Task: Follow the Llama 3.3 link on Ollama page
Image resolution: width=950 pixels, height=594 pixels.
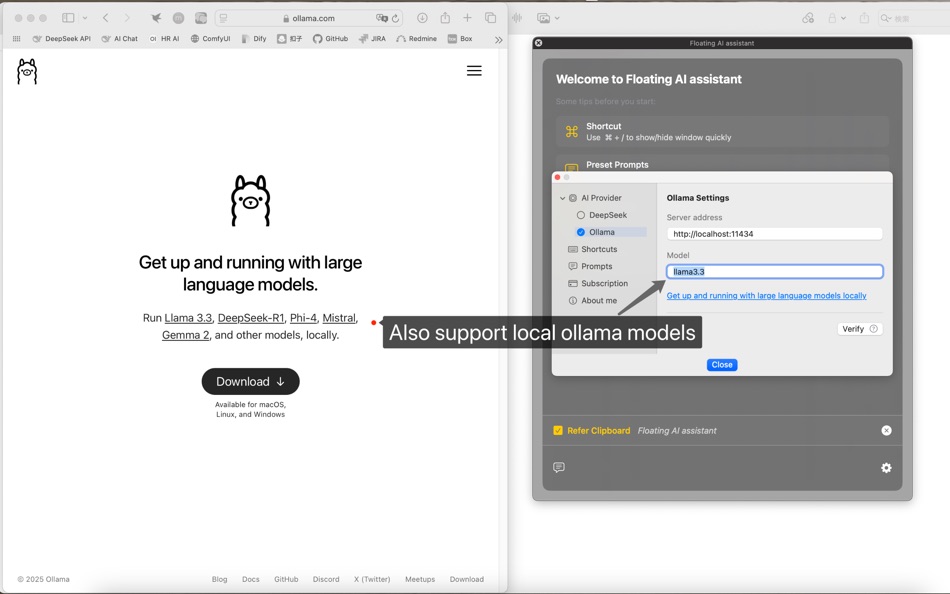Action: [x=188, y=318]
